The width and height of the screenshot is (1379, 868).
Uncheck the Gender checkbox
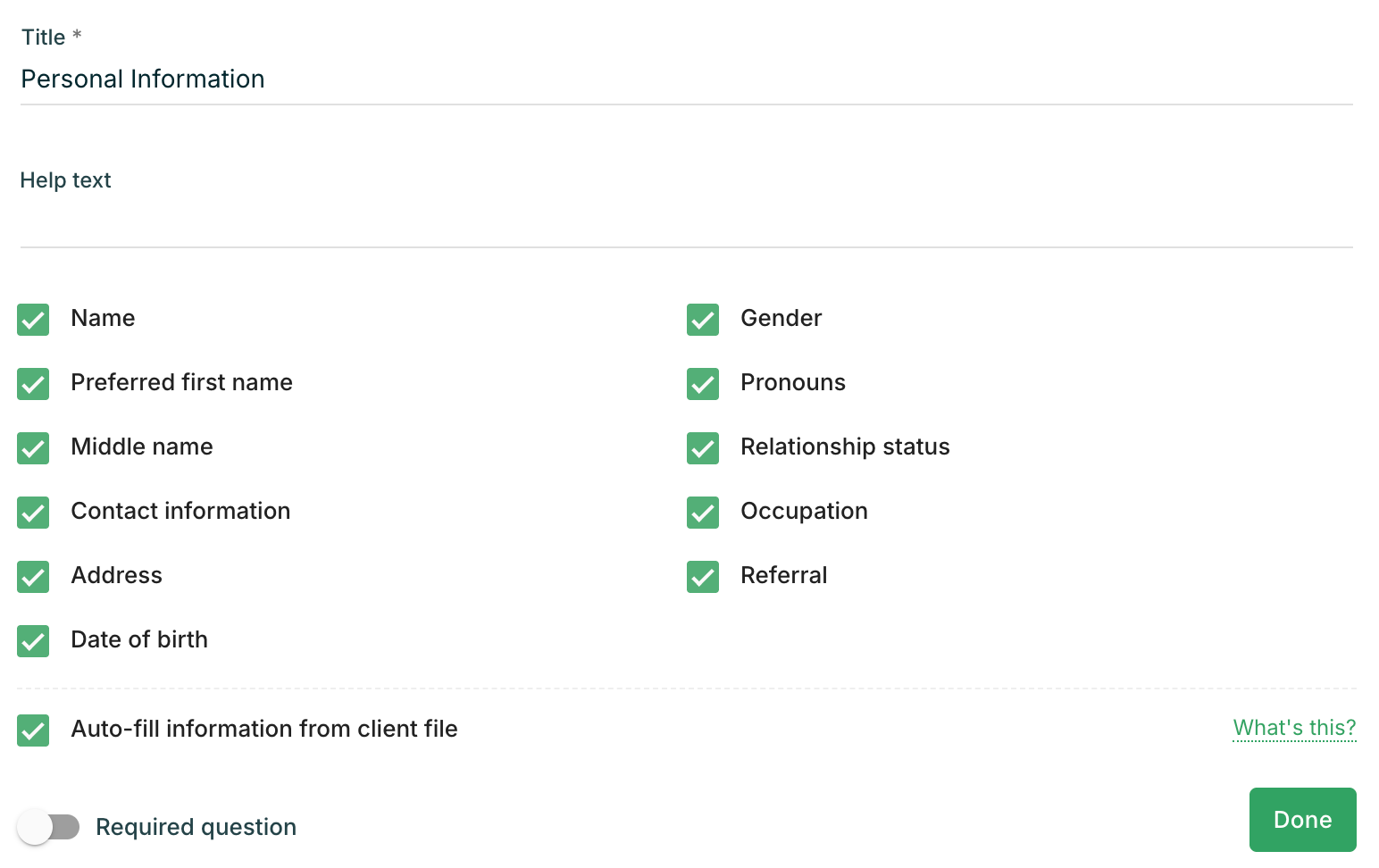pos(703,320)
